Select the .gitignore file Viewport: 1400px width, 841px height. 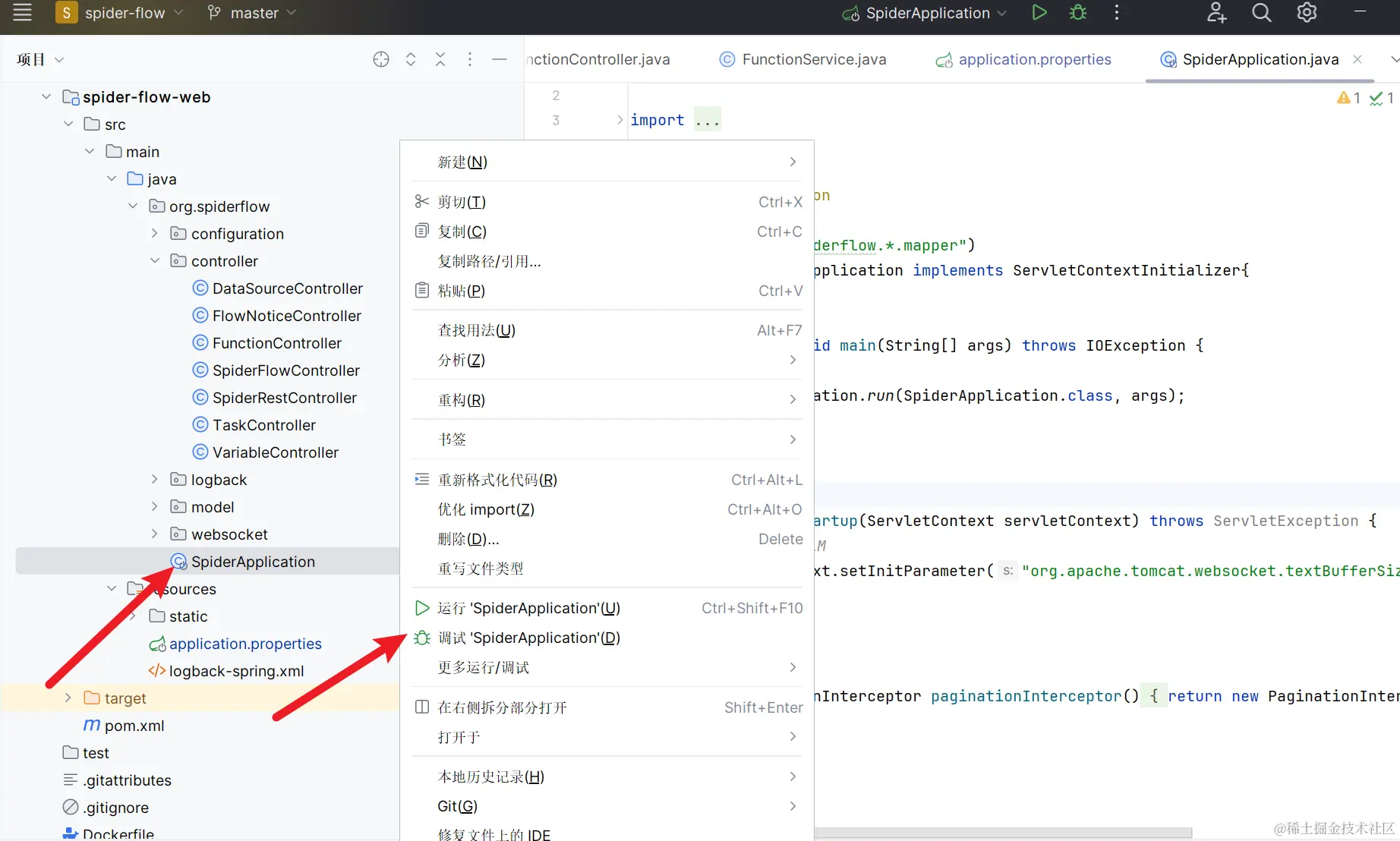pyautogui.click(x=106, y=808)
